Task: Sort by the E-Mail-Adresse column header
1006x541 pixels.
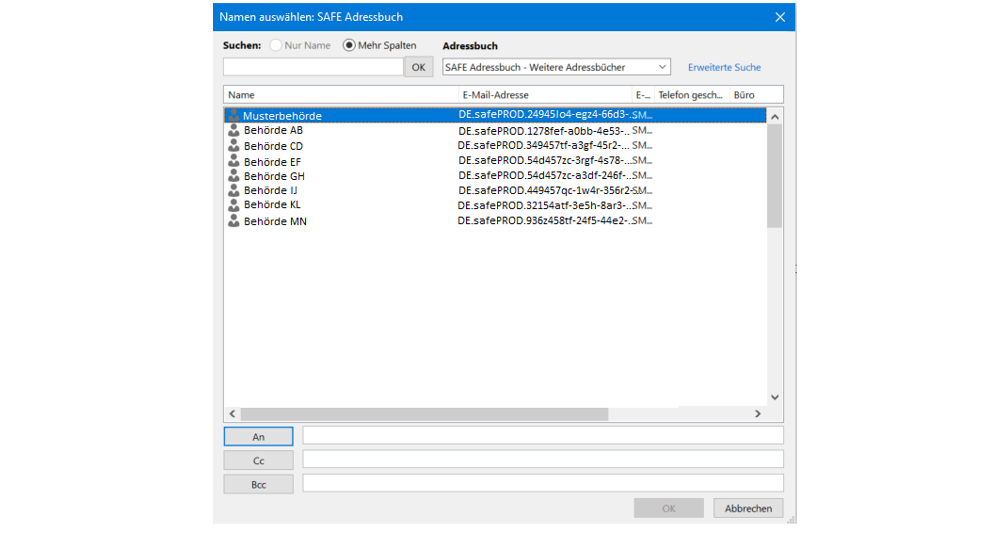Action: point(543,95)
